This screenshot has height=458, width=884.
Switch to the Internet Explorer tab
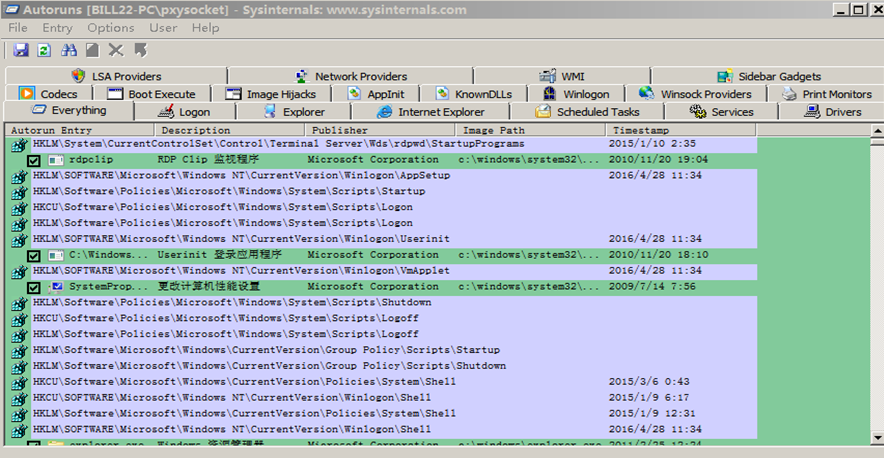click(x=431, y=112)
